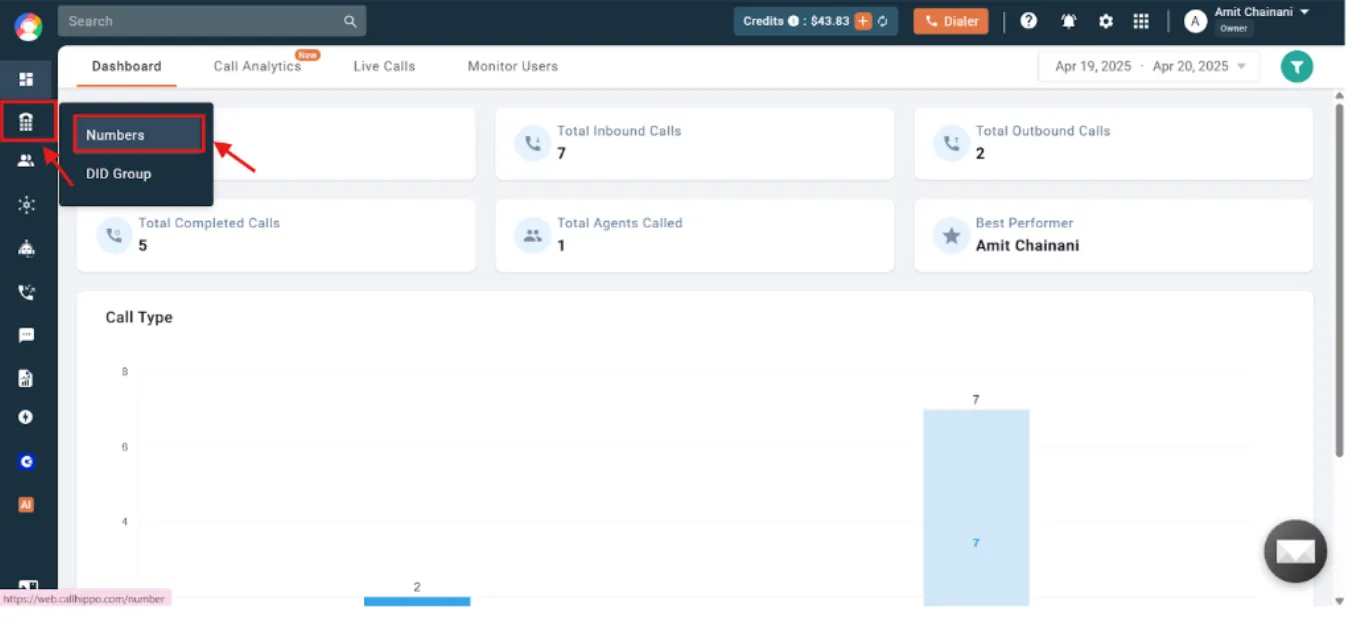1352x625 pixels.
Task: Select DID Group from the flyout menu
Action: click(118, 173)
